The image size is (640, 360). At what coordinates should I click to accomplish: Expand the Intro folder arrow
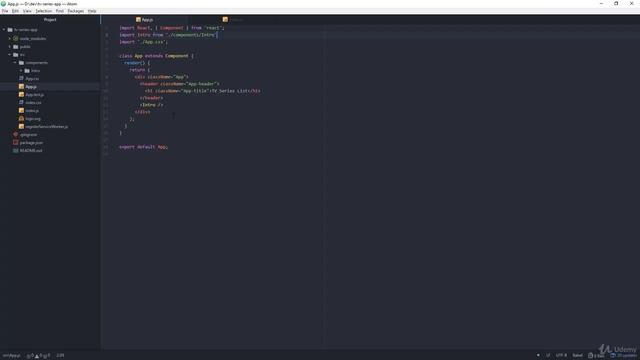click(21, 71)
